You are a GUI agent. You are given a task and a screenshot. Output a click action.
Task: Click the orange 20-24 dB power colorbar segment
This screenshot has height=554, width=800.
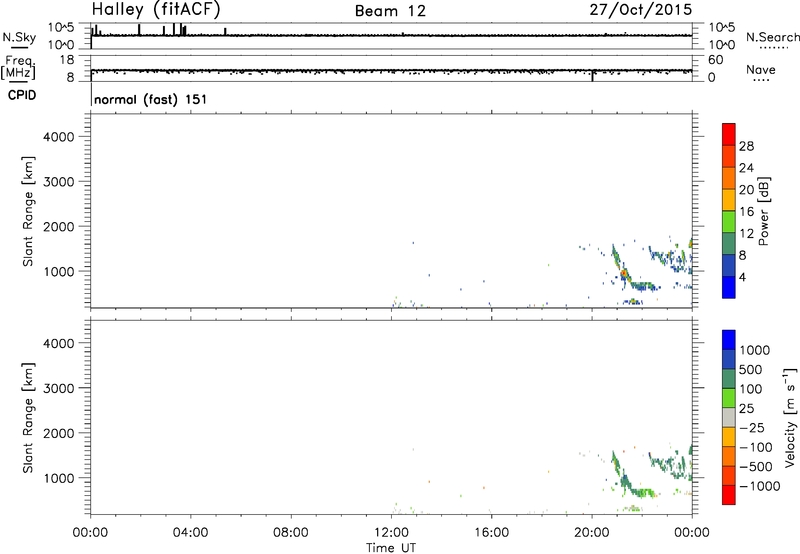729,178
